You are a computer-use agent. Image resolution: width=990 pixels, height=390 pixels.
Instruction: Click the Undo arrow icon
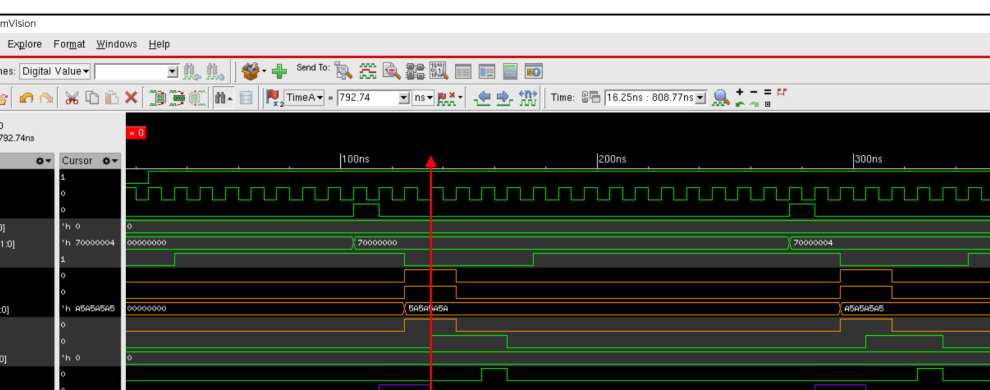point(26,98)
